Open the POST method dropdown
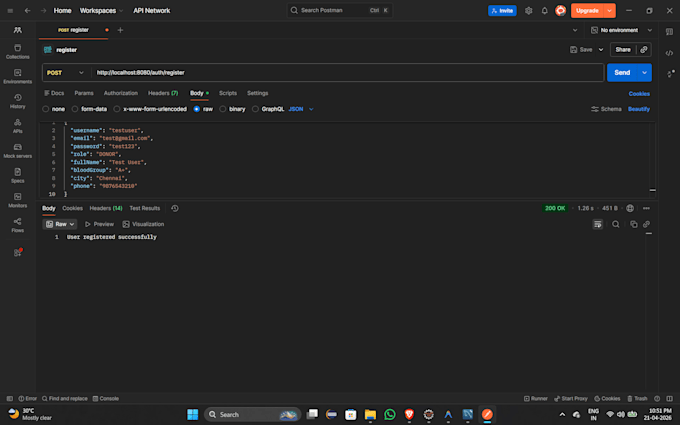The image size is (680, 425). (x=65, y=72)
